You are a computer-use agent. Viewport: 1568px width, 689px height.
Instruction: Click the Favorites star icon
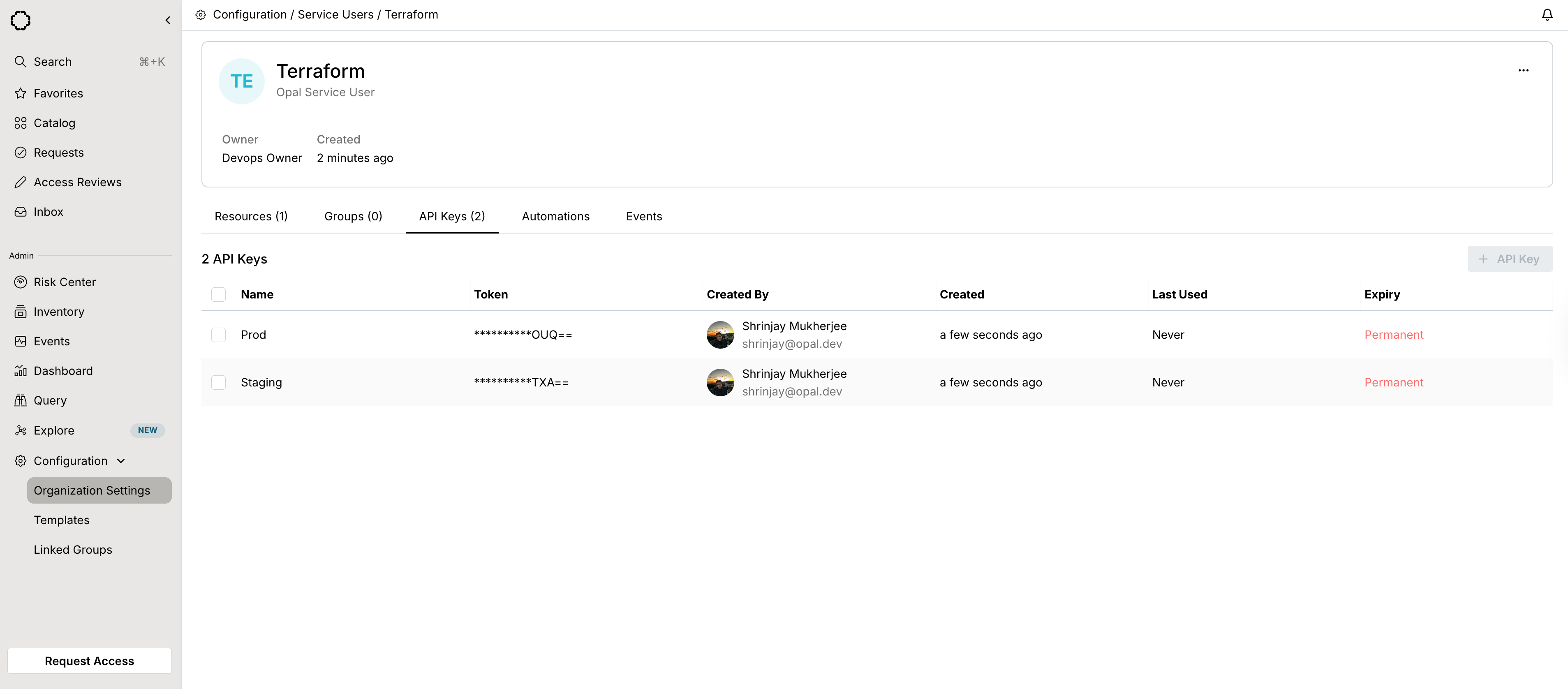coord(21,93)
